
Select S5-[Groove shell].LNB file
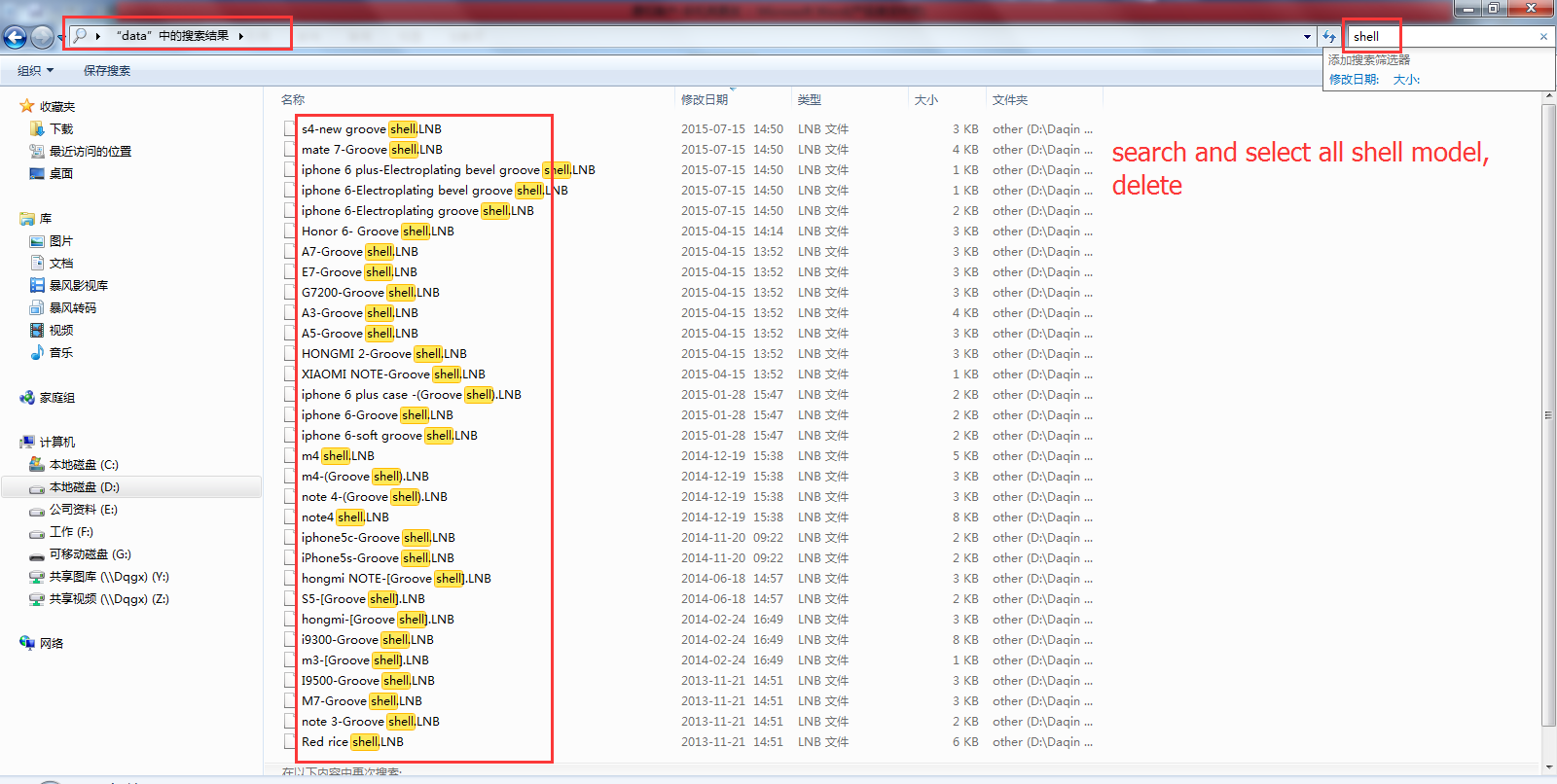363,598
